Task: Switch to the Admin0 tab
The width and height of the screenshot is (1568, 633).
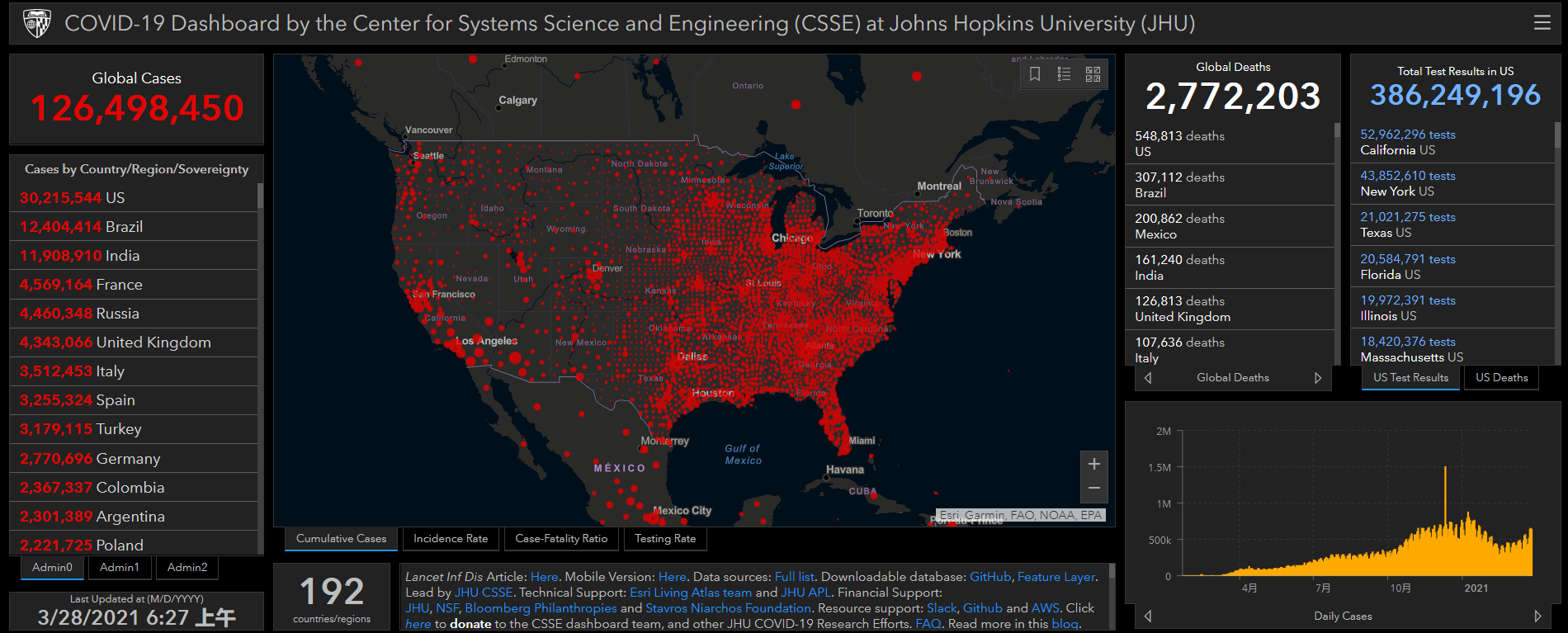Action: pyautogui.click(x=52, y=568)
